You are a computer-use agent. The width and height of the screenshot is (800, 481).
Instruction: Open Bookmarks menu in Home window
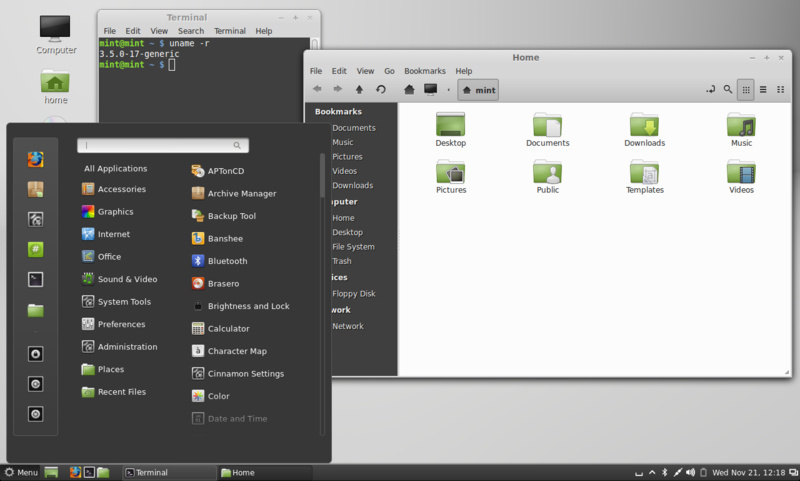(x=424, y=71)
